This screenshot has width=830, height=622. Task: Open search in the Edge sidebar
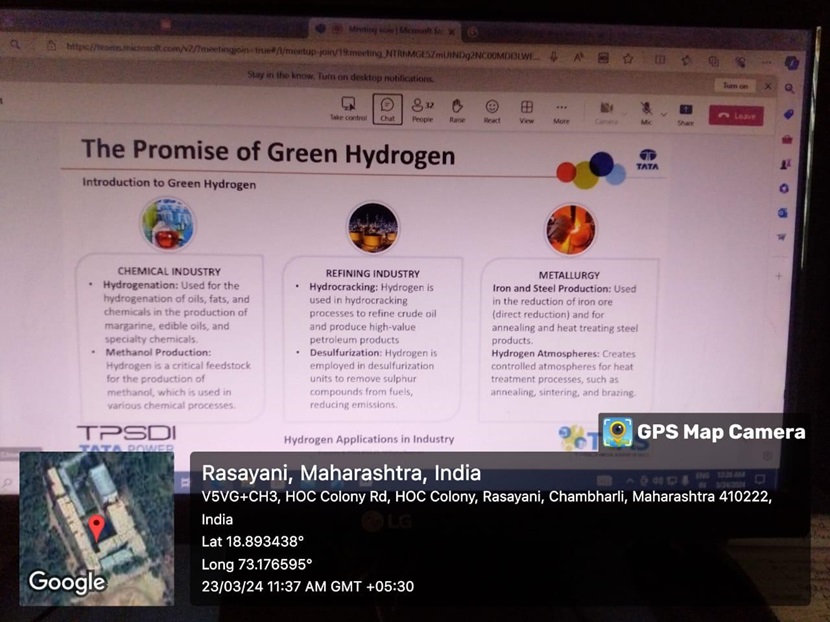tap(789, 90)
